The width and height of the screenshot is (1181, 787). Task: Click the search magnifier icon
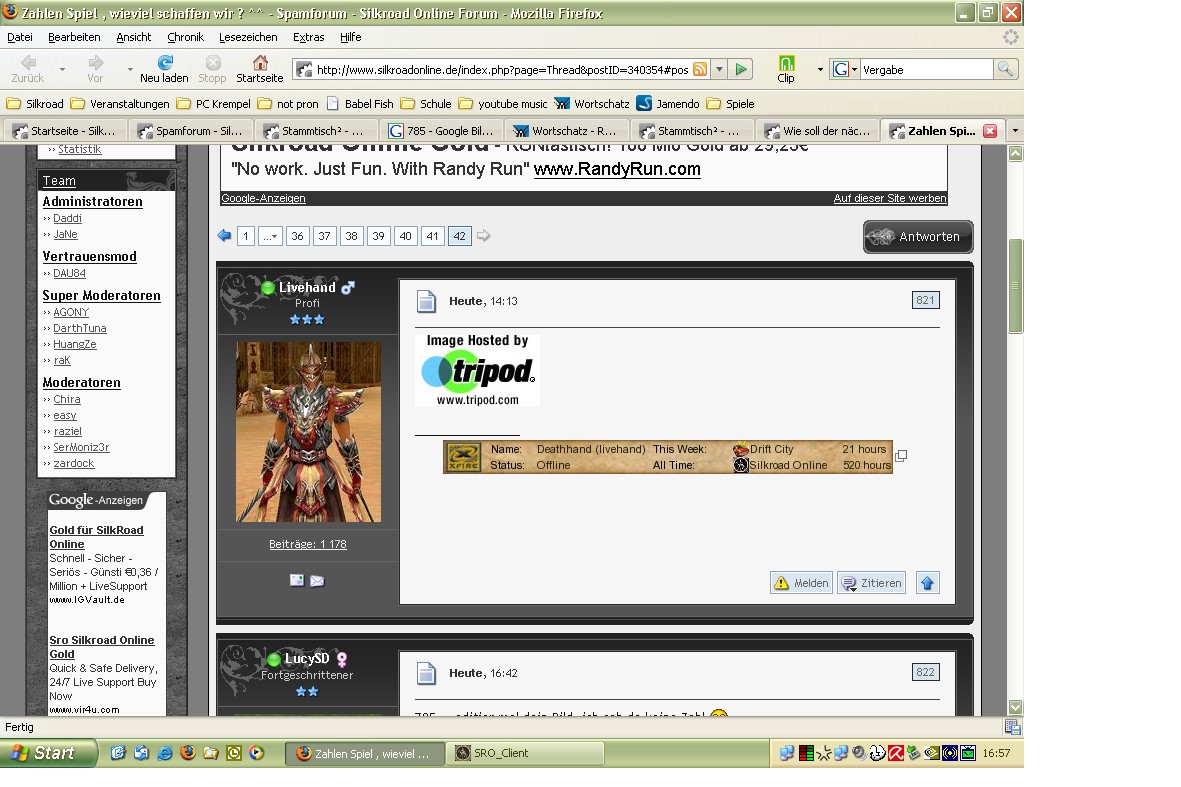[x=1005, y=69]
